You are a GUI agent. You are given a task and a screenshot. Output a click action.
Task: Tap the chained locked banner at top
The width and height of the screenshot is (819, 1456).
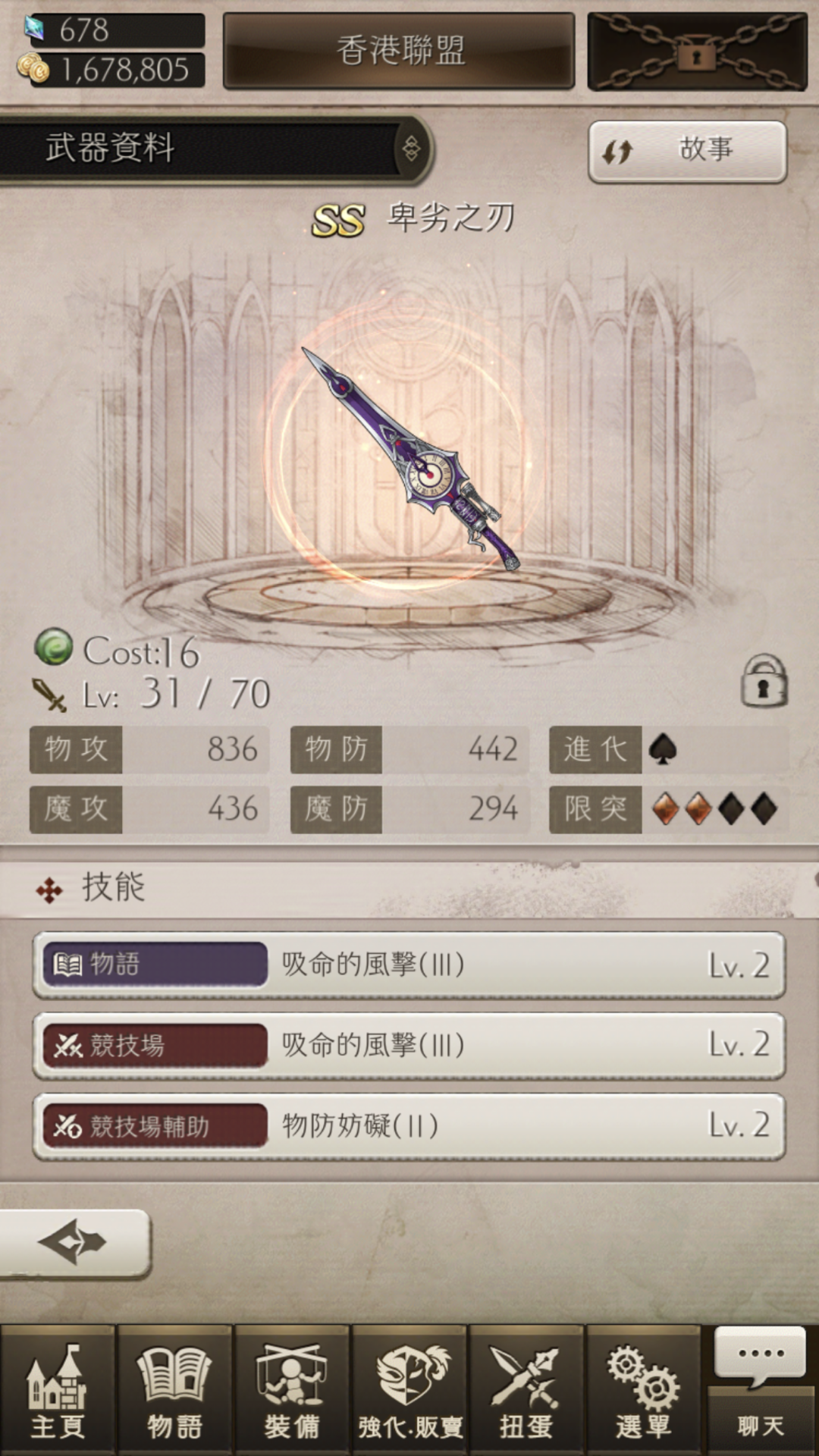[697, 51]
